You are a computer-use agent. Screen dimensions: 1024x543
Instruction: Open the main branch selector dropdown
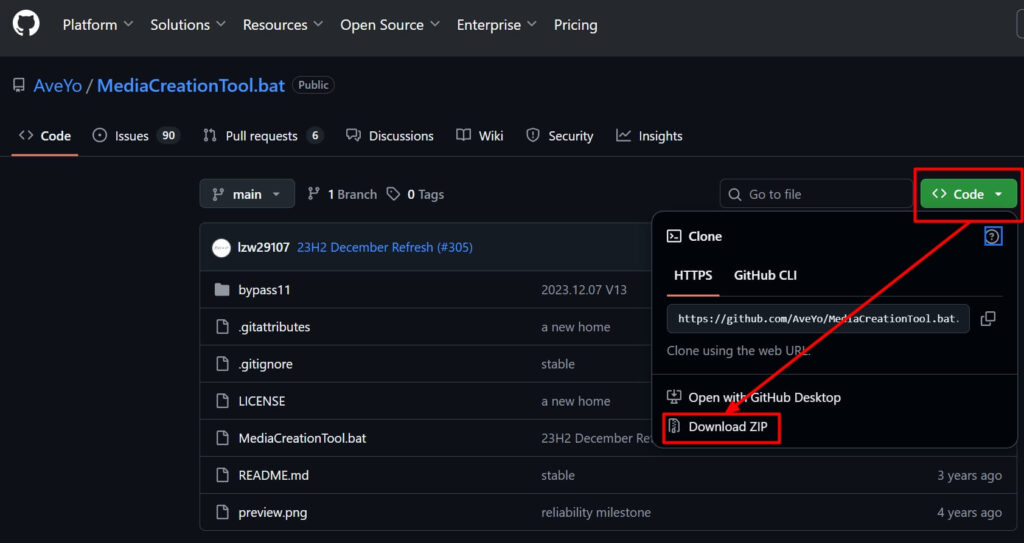[x=247, y=194]
